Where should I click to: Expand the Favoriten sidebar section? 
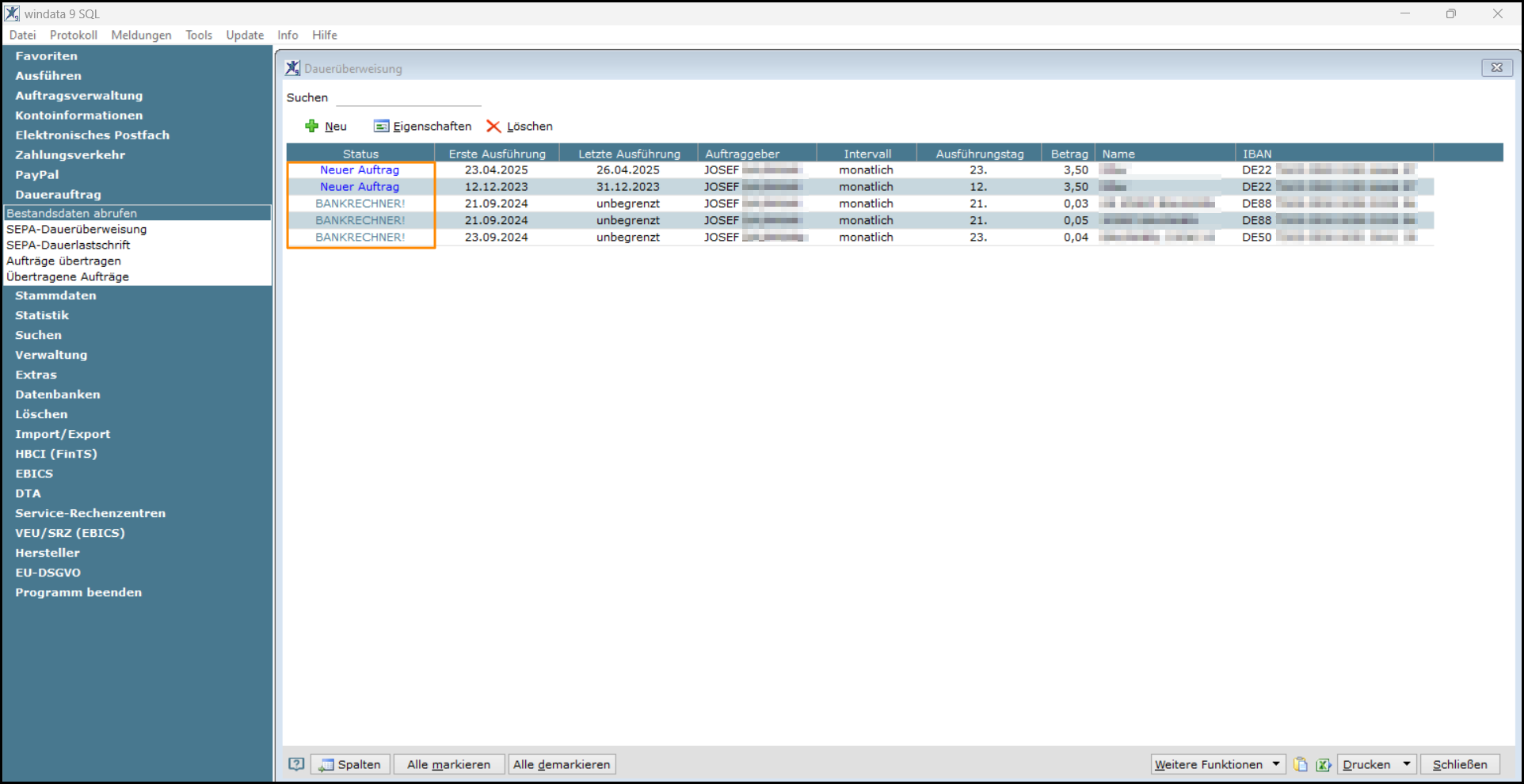pyautogui.click(x=46, y=56)
